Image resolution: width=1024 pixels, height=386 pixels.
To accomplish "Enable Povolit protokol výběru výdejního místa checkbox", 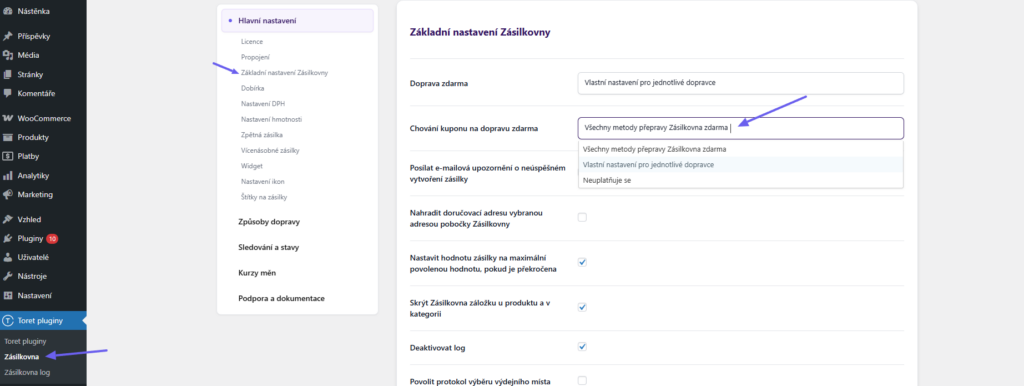I will [x=582, y=380].
